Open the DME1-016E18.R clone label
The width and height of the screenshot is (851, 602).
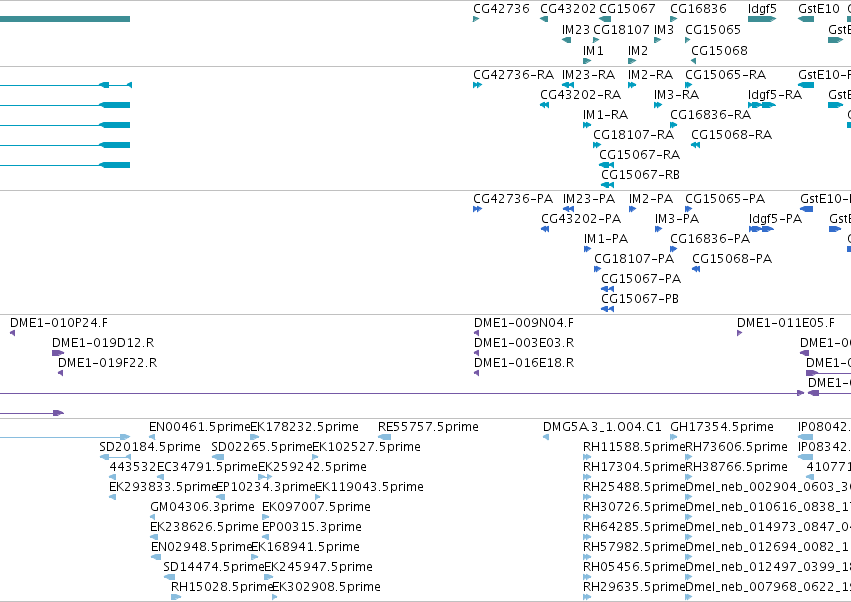tap(524, 363)
